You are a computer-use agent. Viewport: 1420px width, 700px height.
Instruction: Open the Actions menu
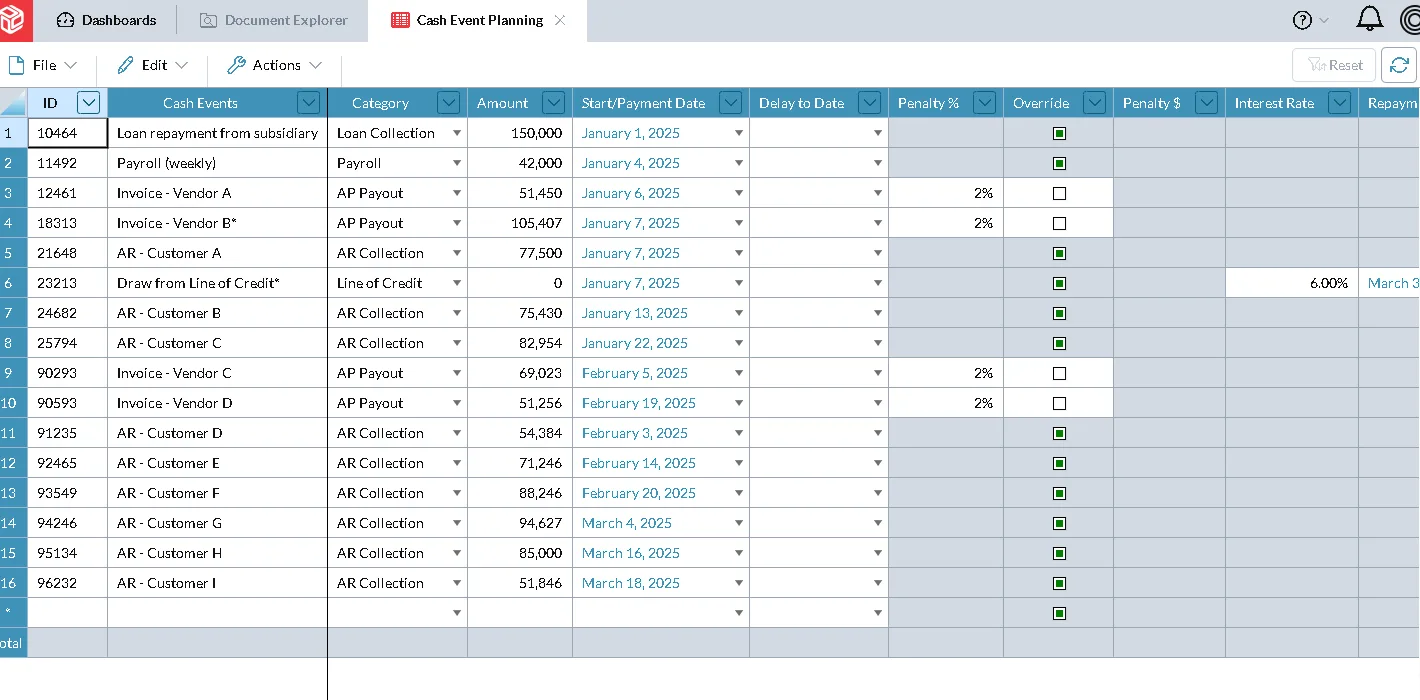coord(275,65)
